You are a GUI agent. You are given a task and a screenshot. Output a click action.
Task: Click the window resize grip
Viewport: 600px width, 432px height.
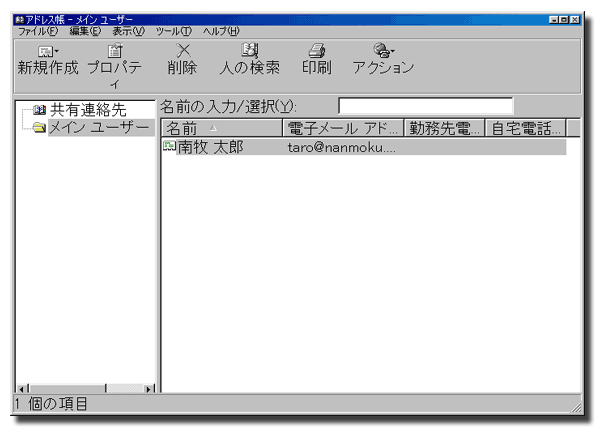click(576, 407)
